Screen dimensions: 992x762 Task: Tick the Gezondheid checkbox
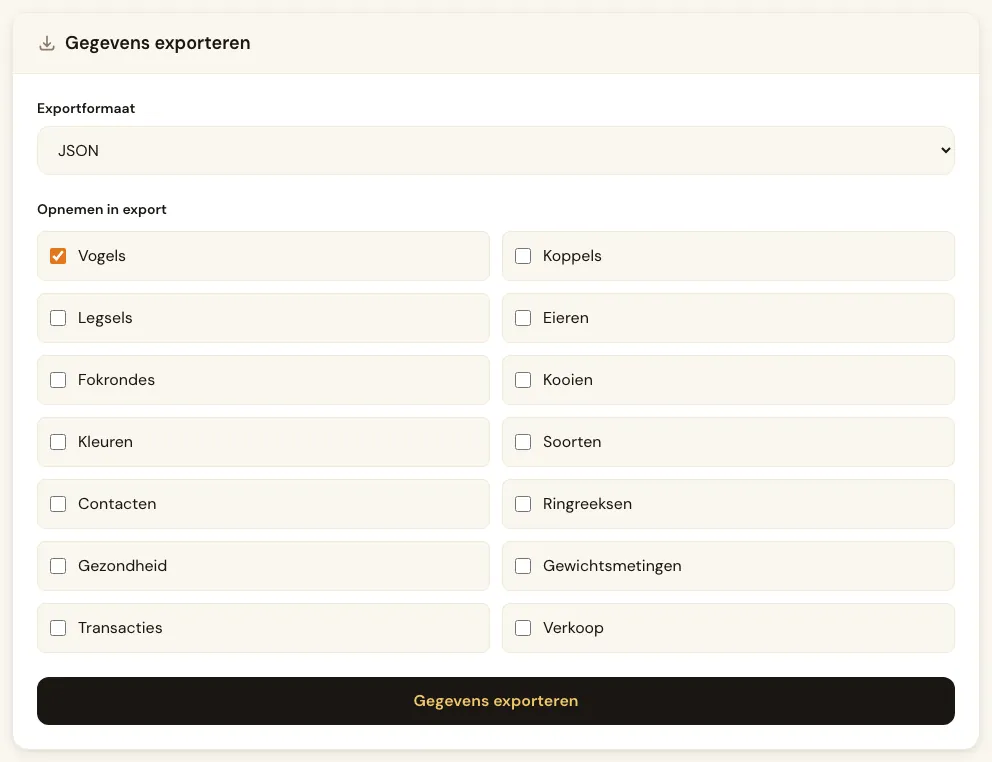(x=58, y=566)
